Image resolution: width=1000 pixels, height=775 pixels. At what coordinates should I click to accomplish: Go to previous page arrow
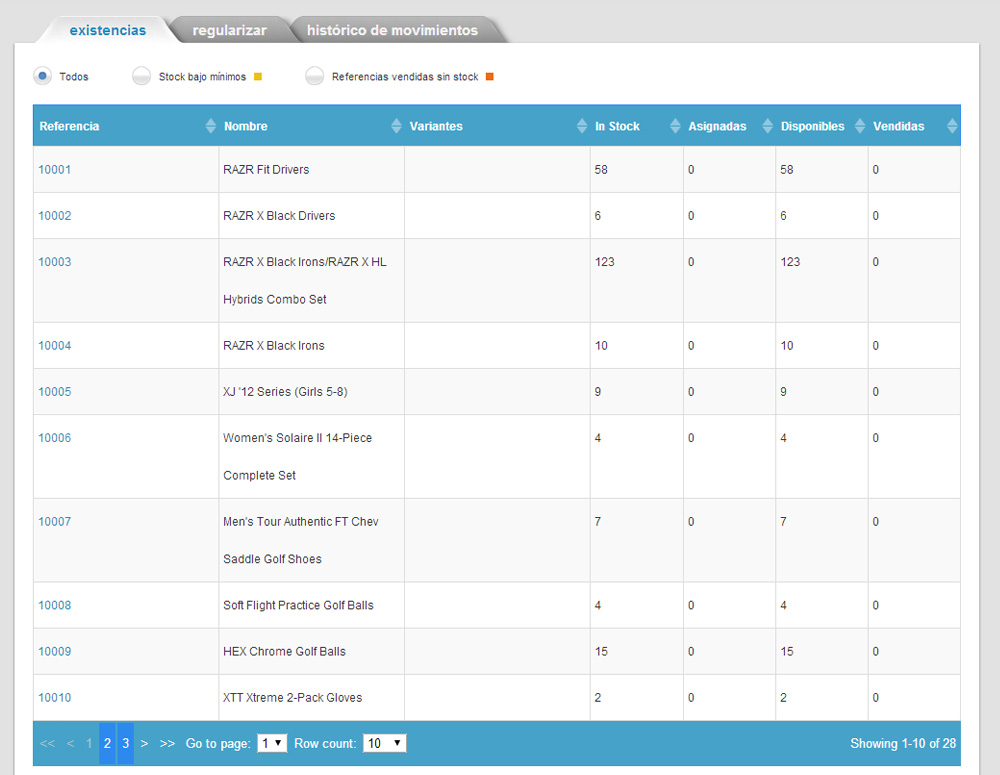pyautogui.click(x=70, y=743)
